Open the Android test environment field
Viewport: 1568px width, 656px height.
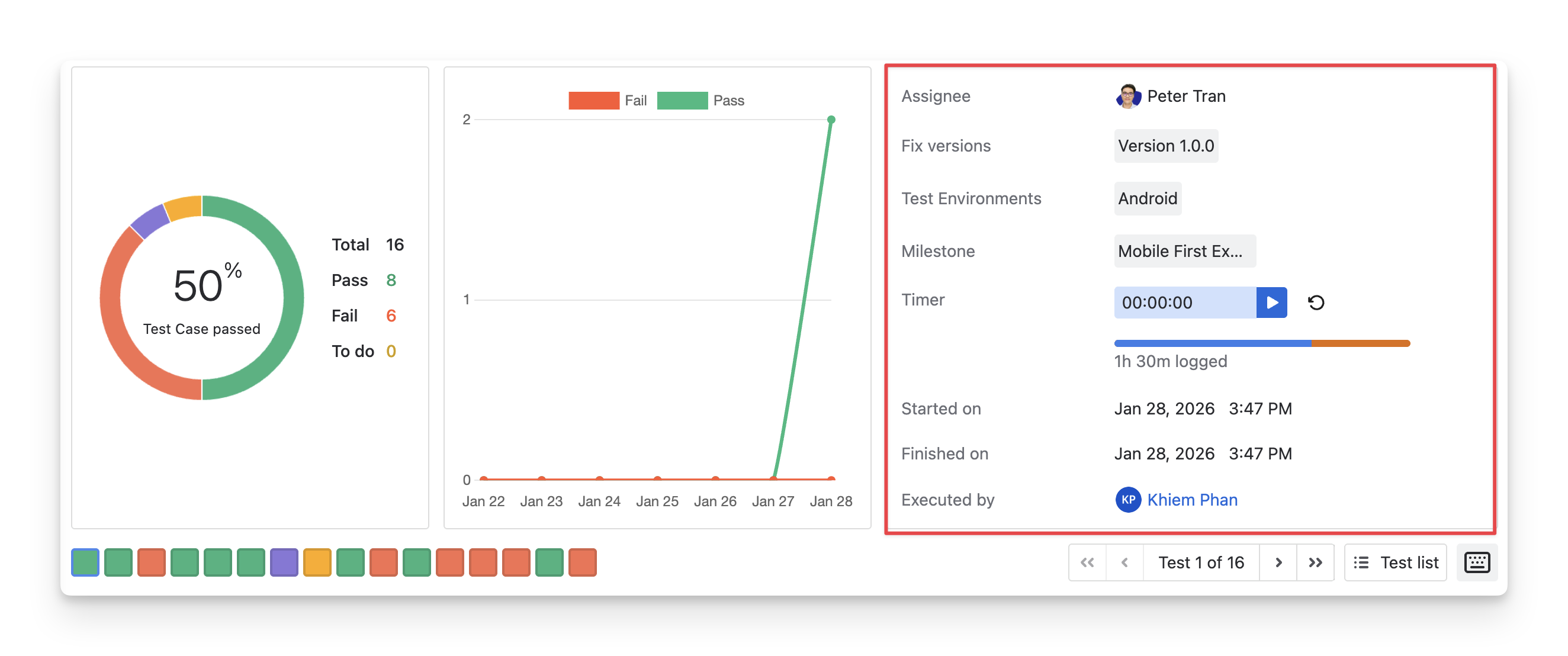tap(1147, 198)
